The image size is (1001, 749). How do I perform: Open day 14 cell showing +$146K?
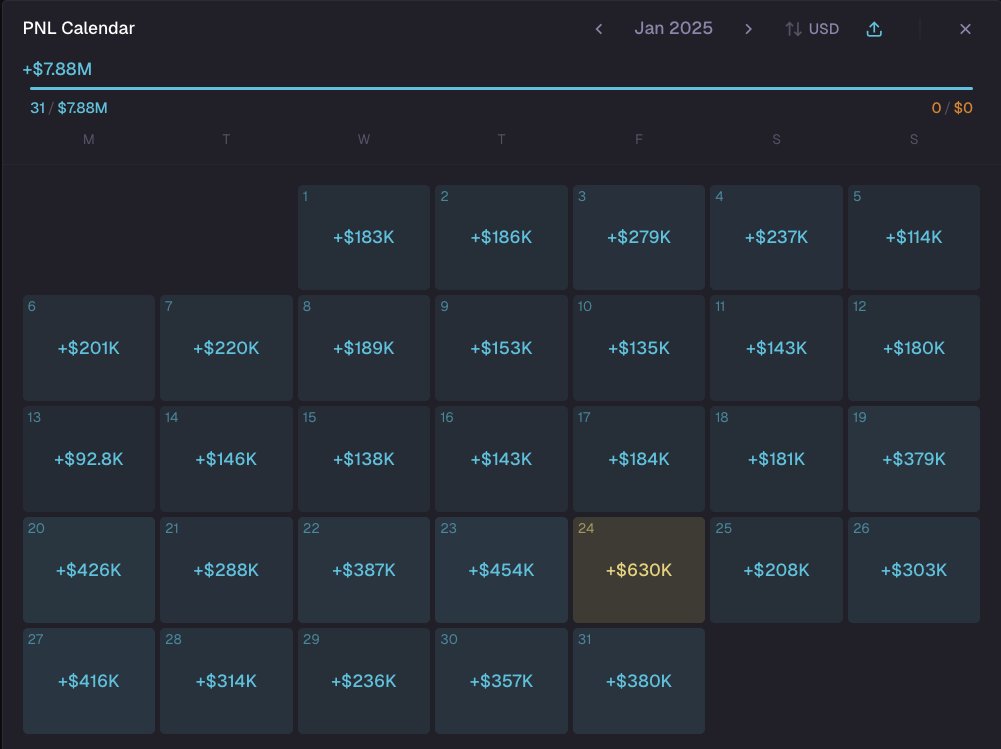click(226, 459)
